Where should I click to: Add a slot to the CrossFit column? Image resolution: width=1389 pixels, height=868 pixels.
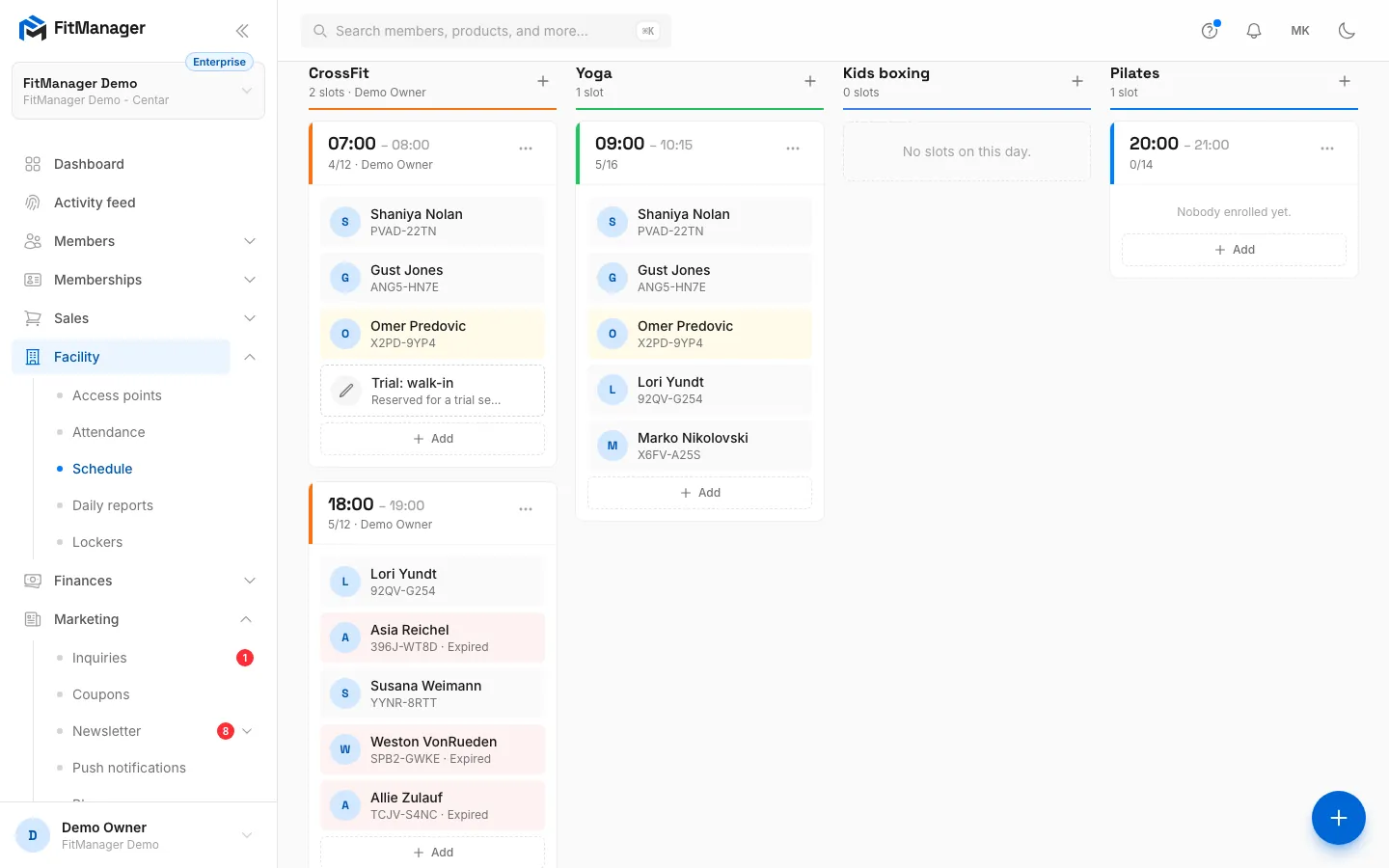pyautogui.click(x=543, y=81)
